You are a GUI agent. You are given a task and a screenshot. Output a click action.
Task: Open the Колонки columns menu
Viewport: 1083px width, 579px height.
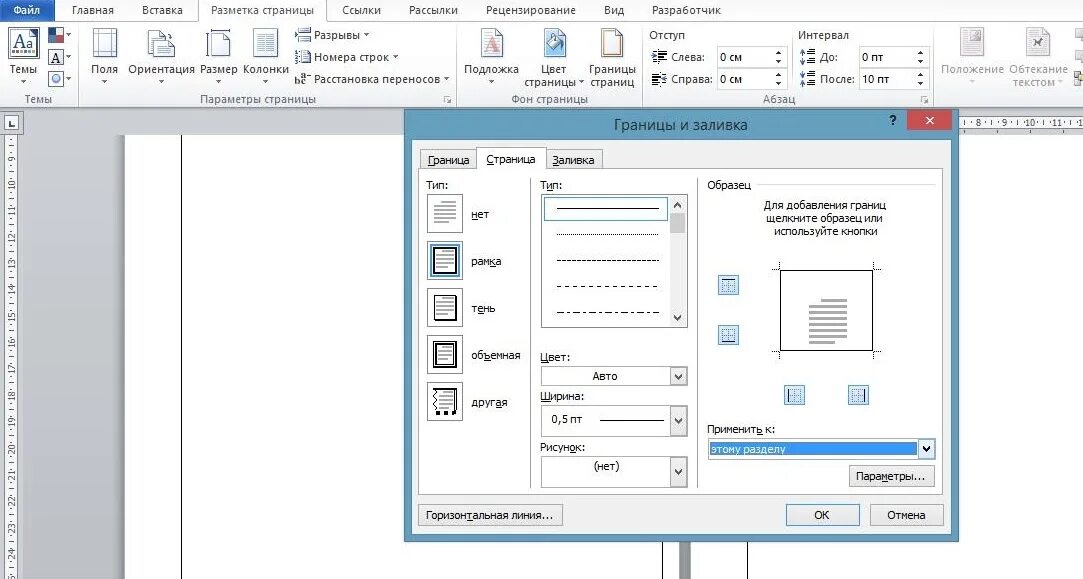point(265,55)
